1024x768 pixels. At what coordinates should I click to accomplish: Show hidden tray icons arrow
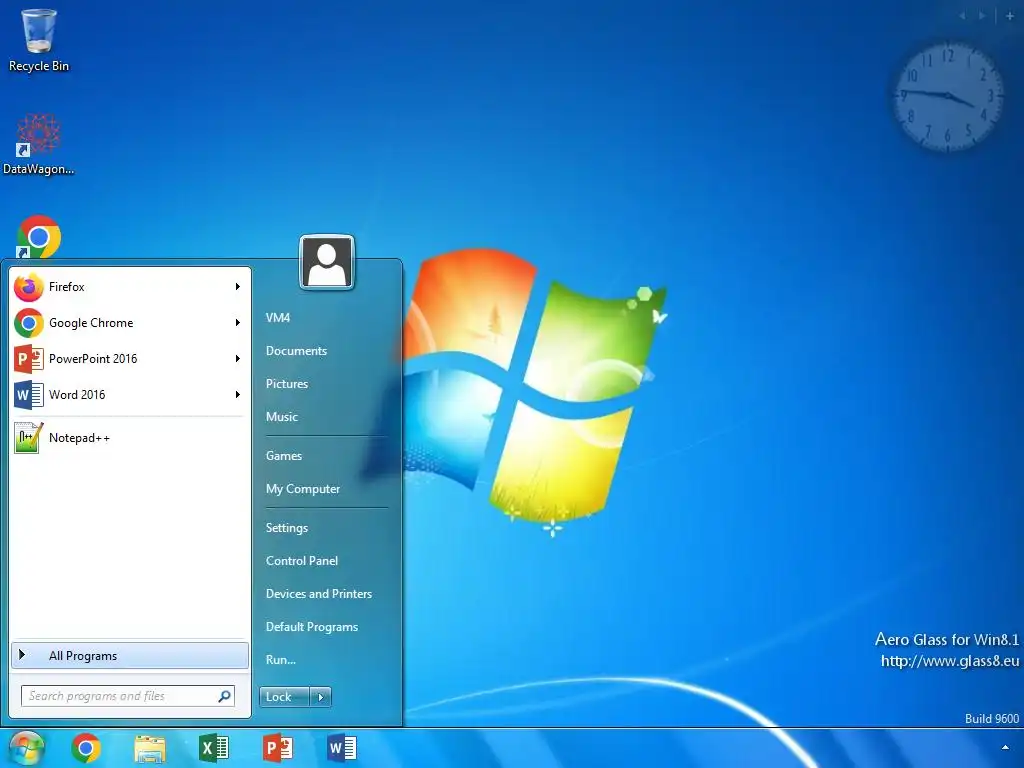[x=1005, y=748]
